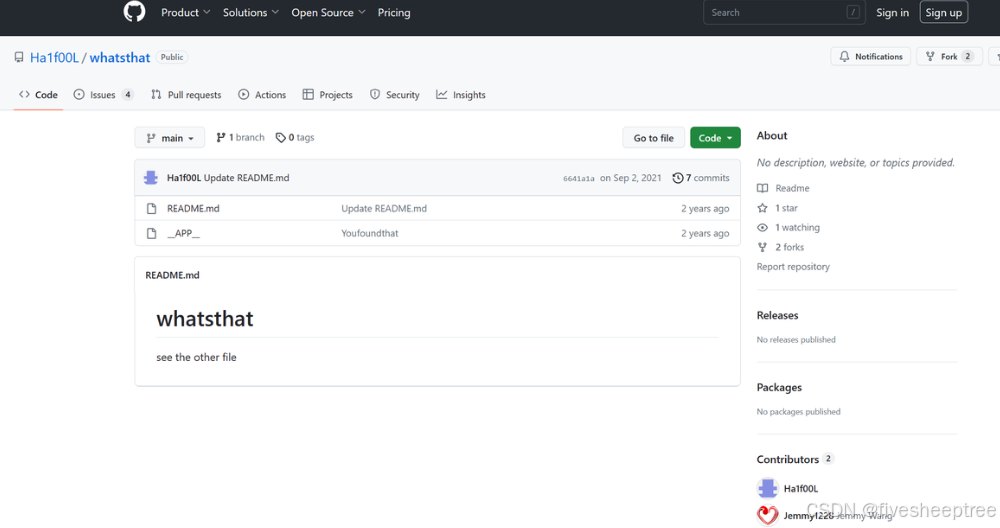Expand the Open Source menu

point(328,12)
